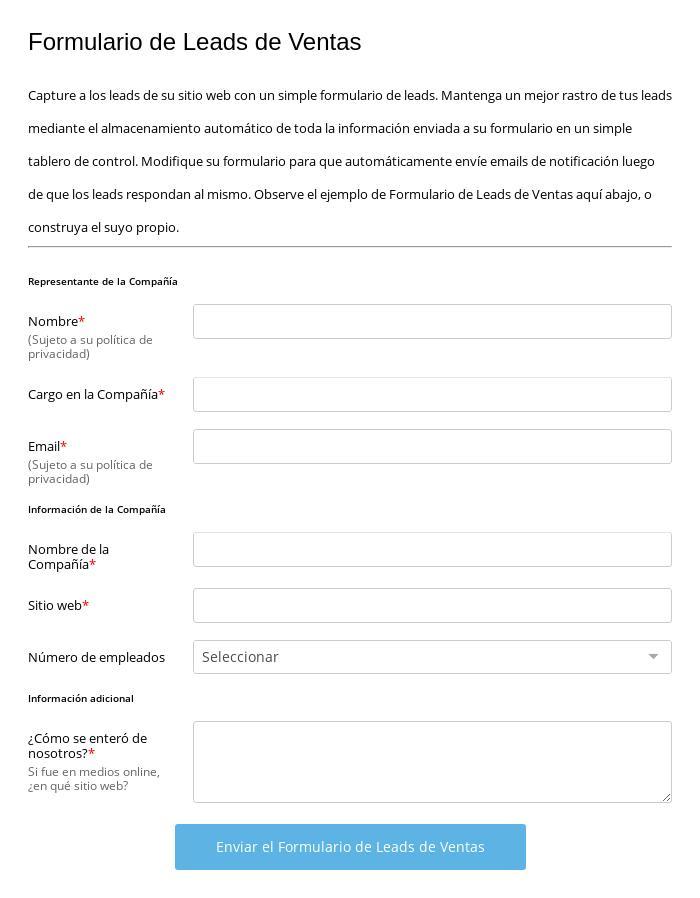
Task: Submit with Enviar el Formulario de Leads button
Action: (350, 847)
